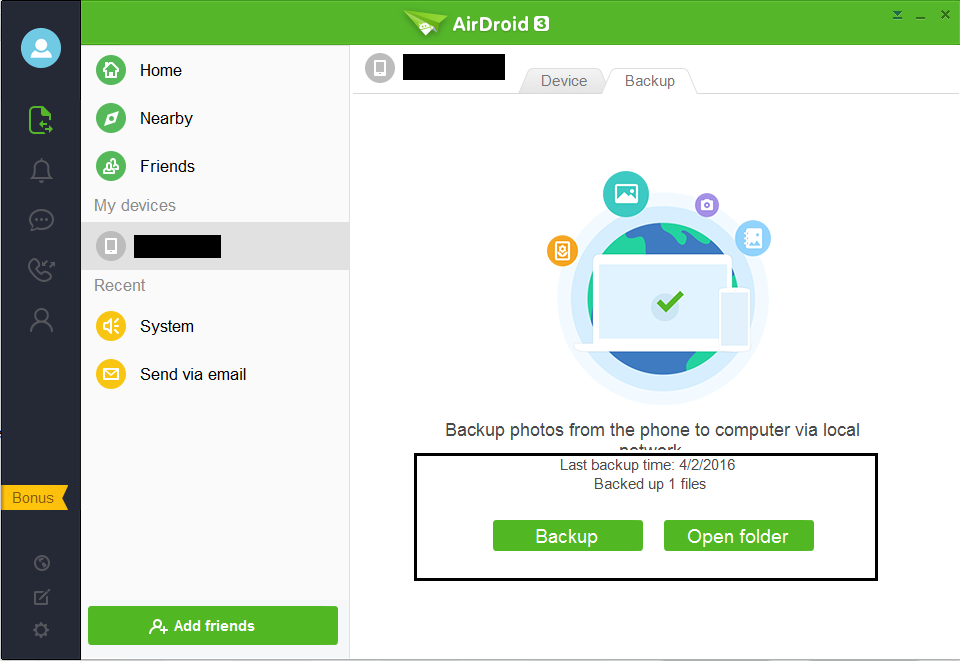Screen dimensions: 960x661
Task: Open the settings gear icon
Action: [41, 630]
